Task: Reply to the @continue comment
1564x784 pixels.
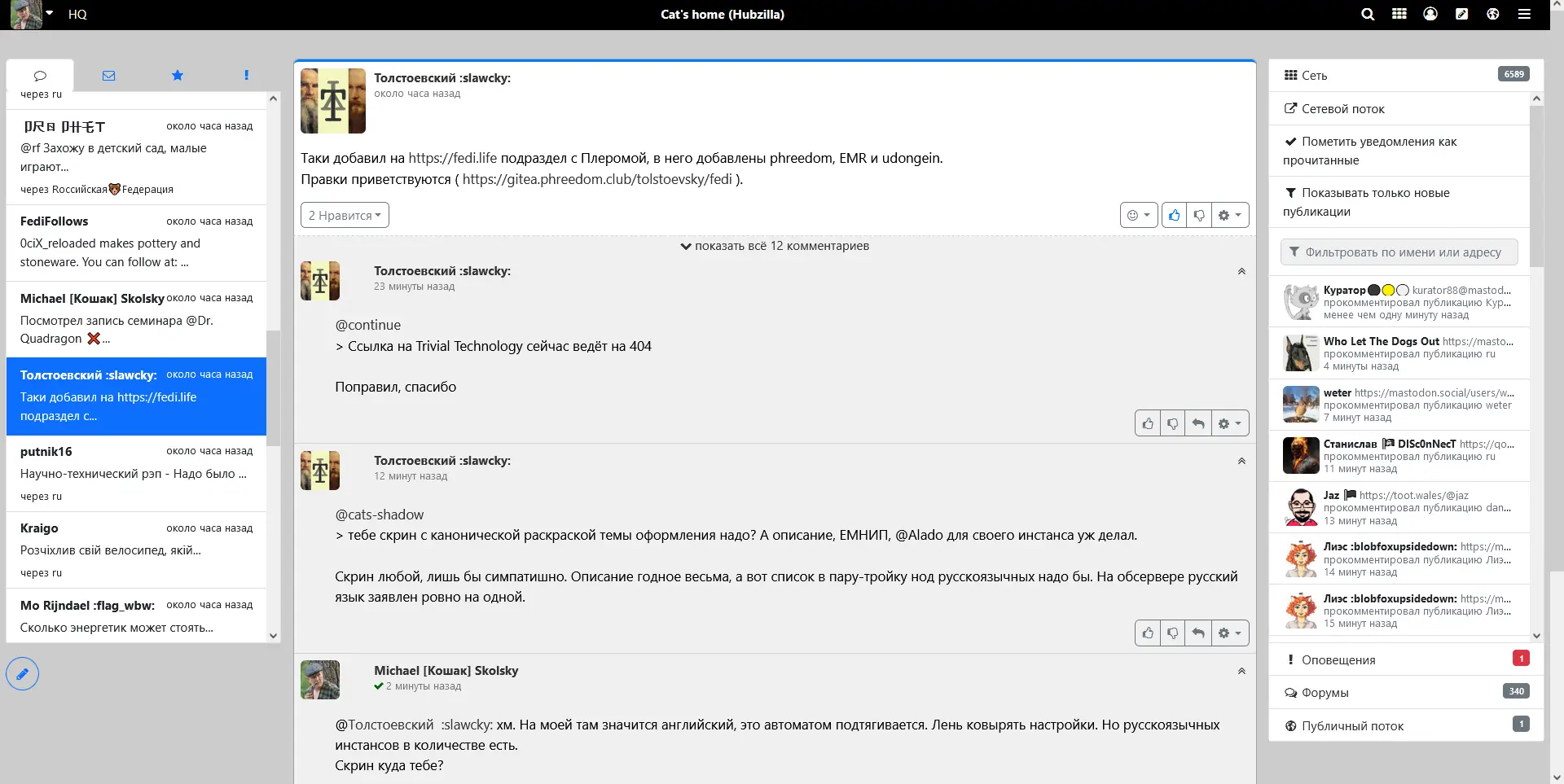Action: (1198, 423)
